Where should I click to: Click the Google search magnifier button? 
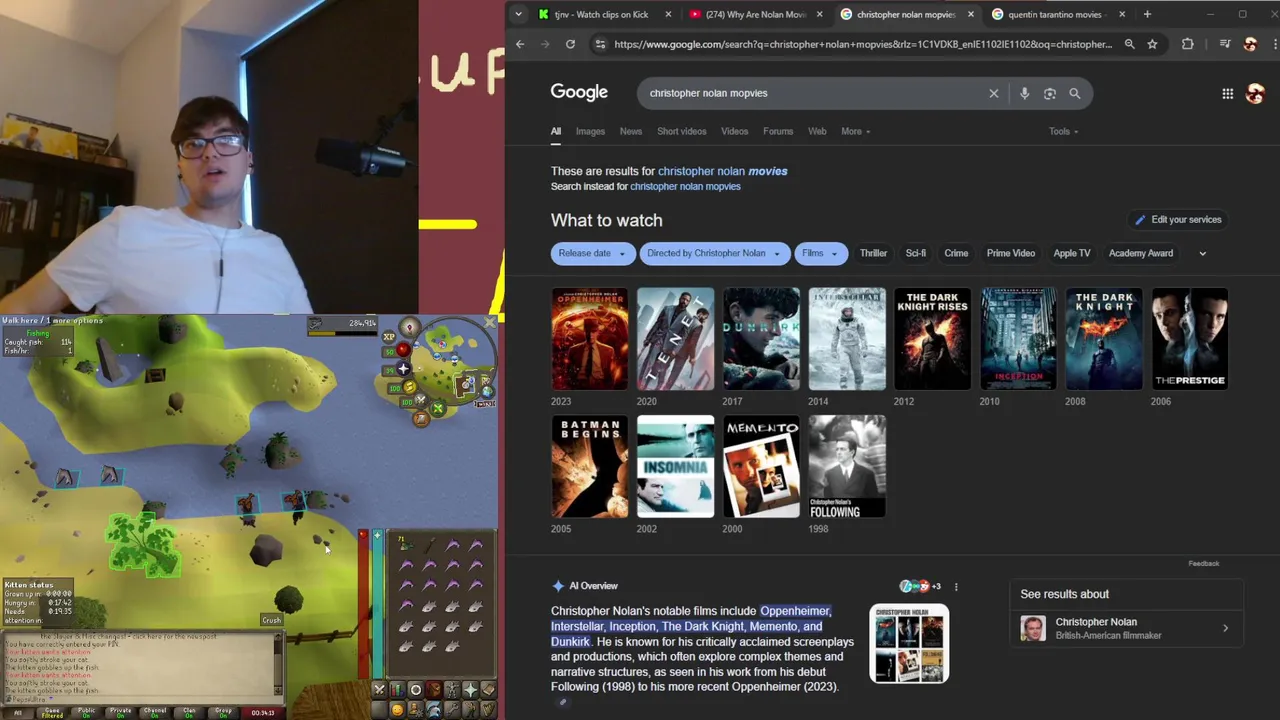[1075, 93]
